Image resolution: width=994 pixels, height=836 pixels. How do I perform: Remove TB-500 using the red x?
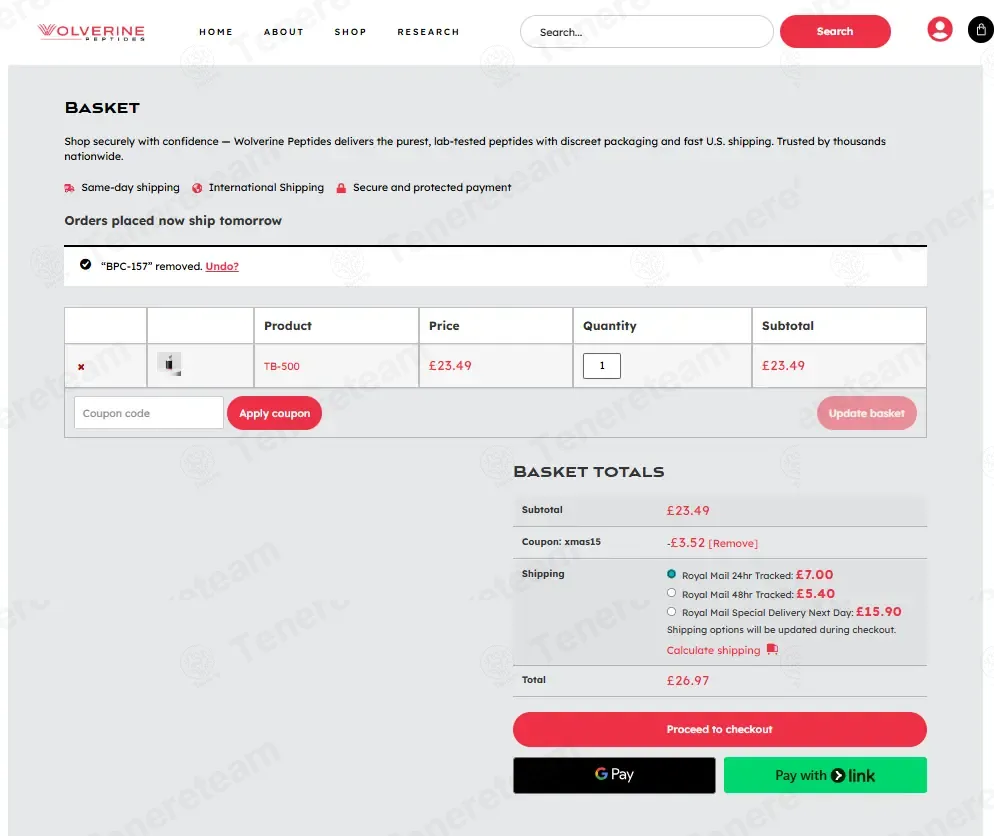(81, 367)
